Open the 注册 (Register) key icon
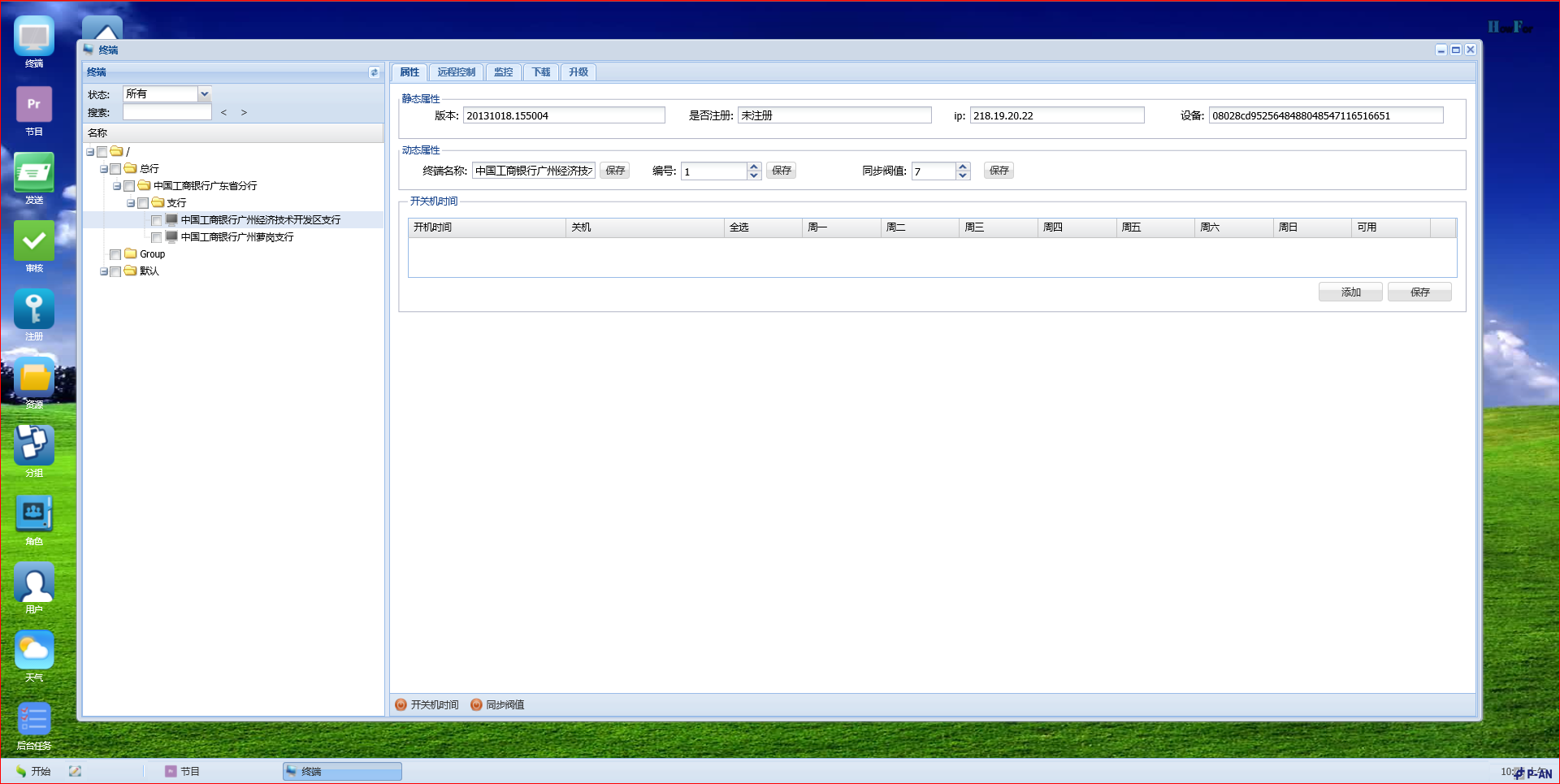 (34, 310)
